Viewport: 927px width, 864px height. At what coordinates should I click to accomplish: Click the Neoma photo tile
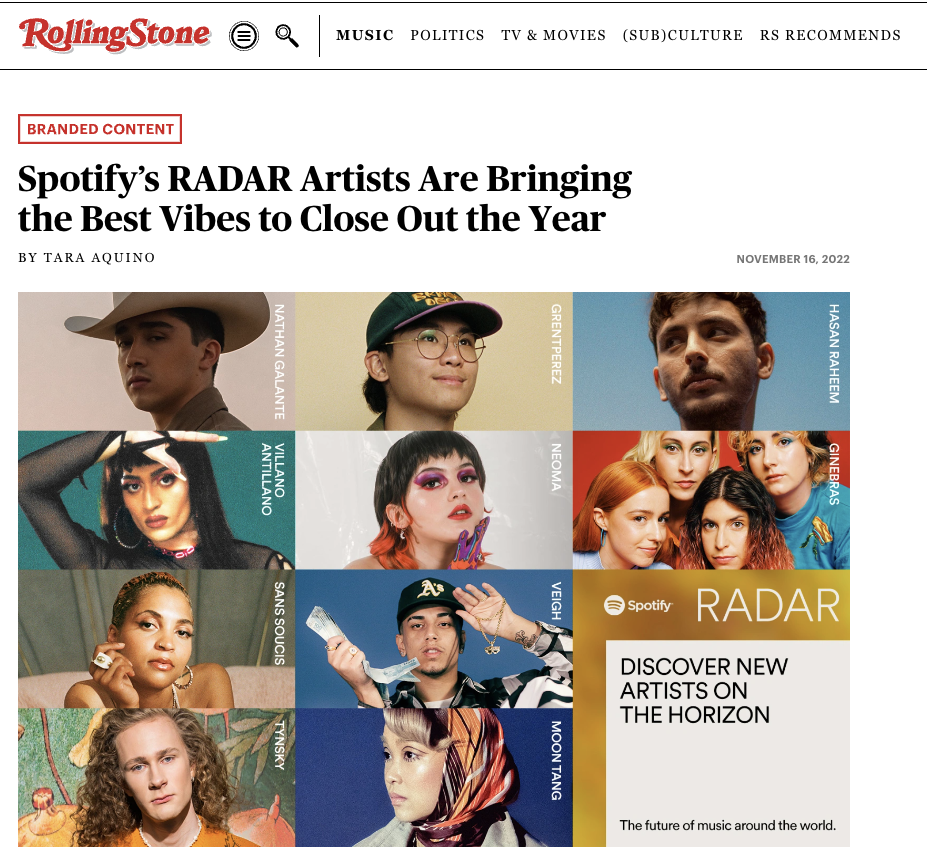coord(434,500)
